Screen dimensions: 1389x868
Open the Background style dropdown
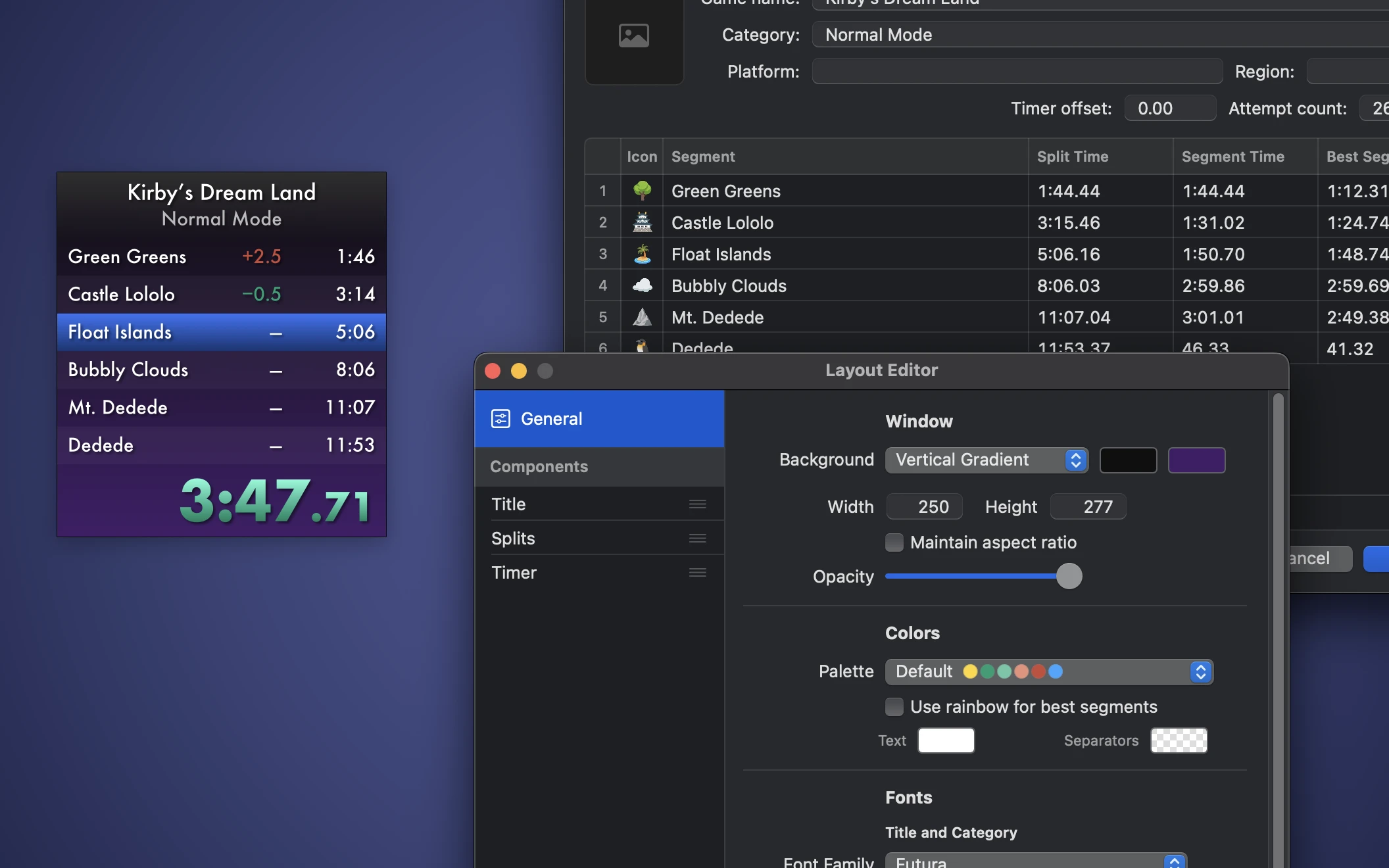coord(987,460)
